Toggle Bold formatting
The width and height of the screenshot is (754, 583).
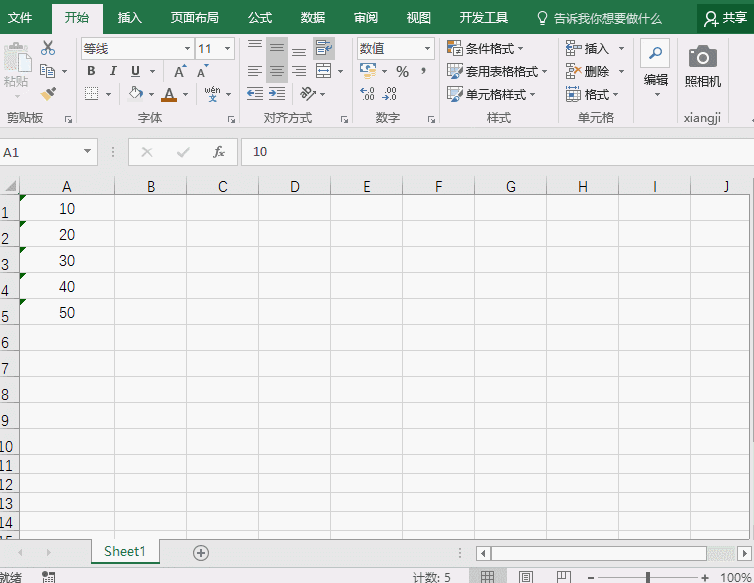coord(91,71)
